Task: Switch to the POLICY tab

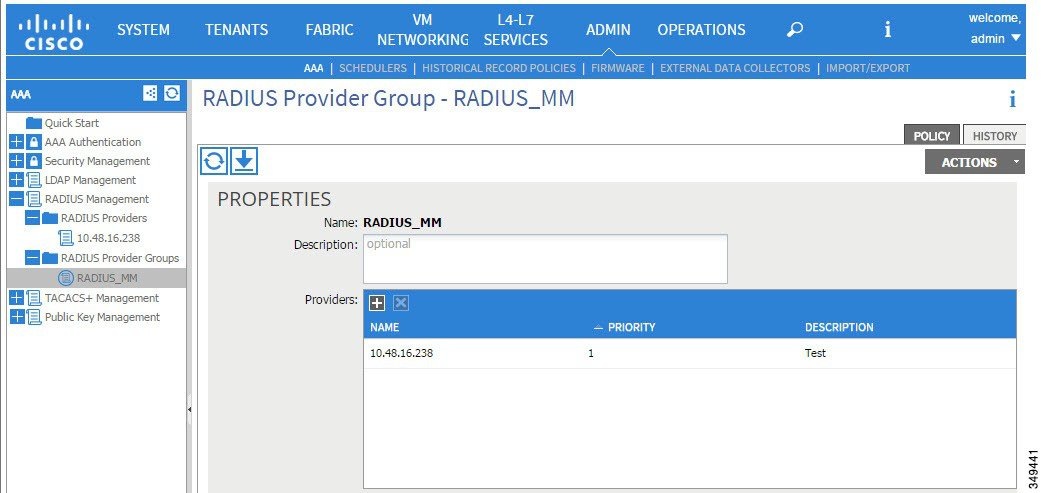Action: [x=931, y=135]
